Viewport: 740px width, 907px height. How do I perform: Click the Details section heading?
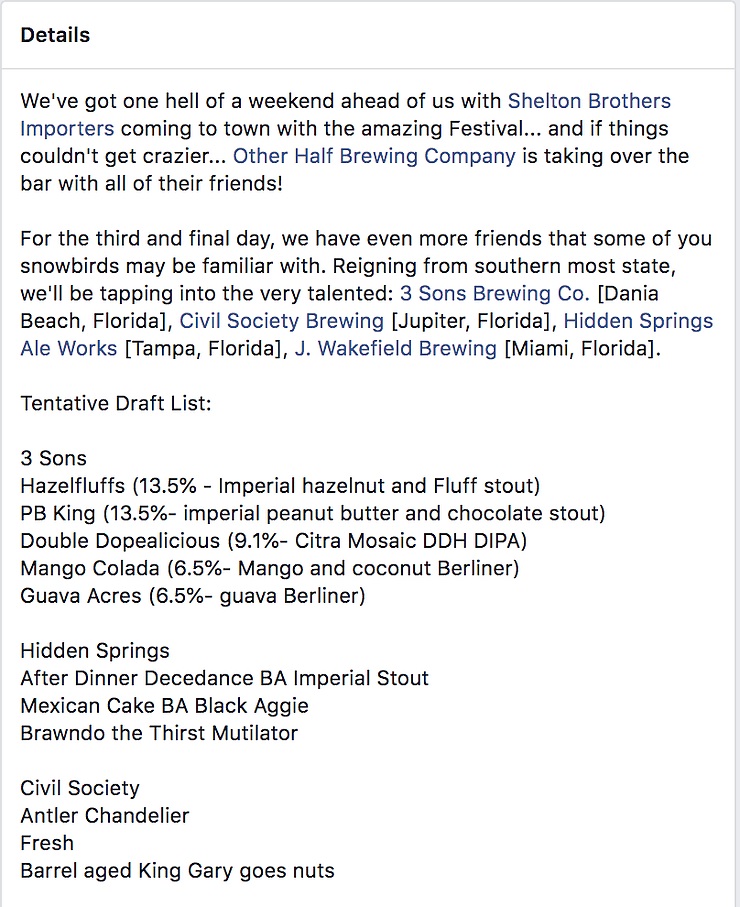point(55,35)
